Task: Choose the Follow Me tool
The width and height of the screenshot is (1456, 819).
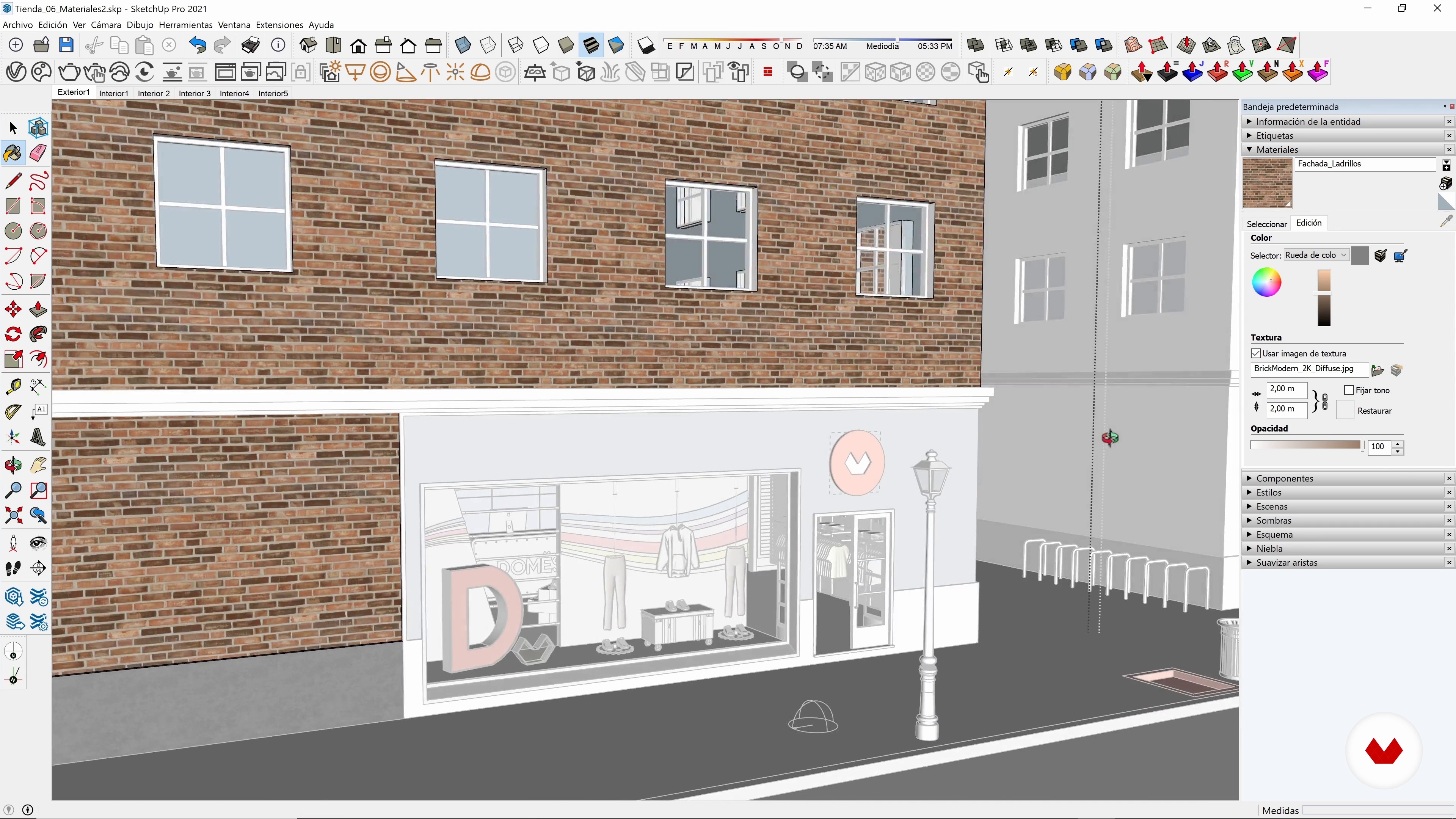Action: [x=38, y=334]
